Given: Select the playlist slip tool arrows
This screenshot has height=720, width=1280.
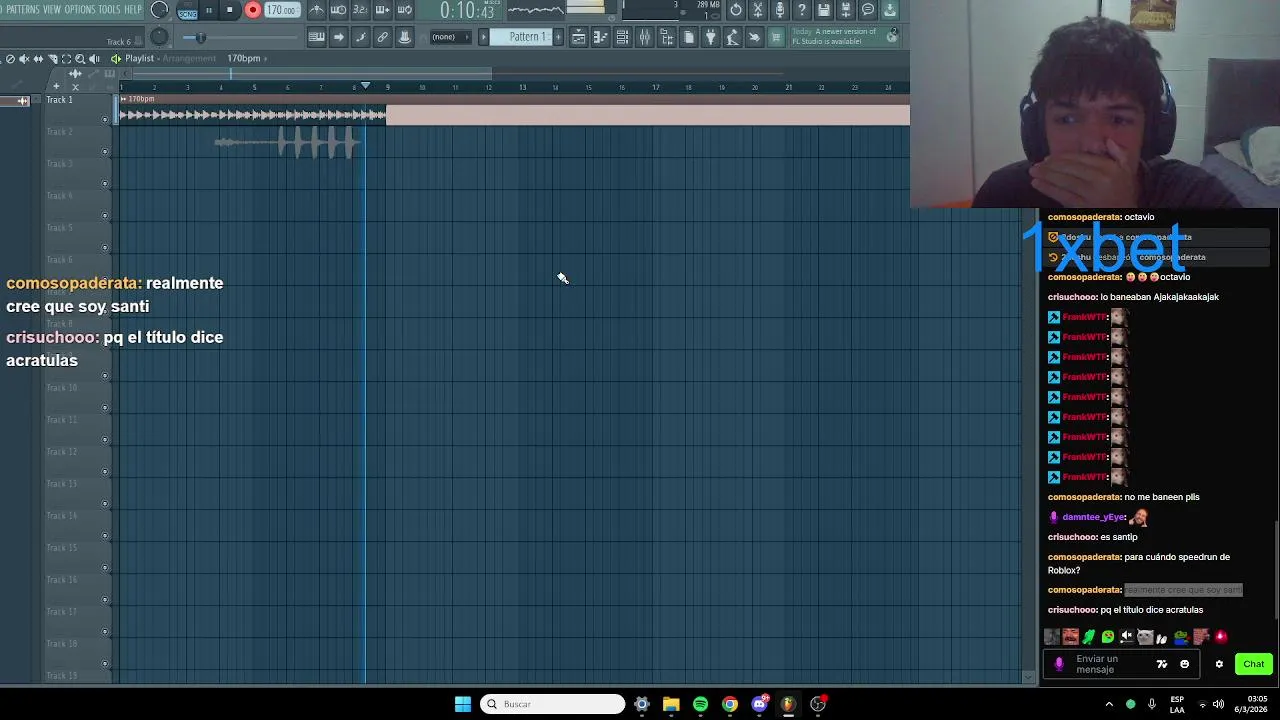Looking at the screenshot, I should pyautogui.click(x=38, y=58).
